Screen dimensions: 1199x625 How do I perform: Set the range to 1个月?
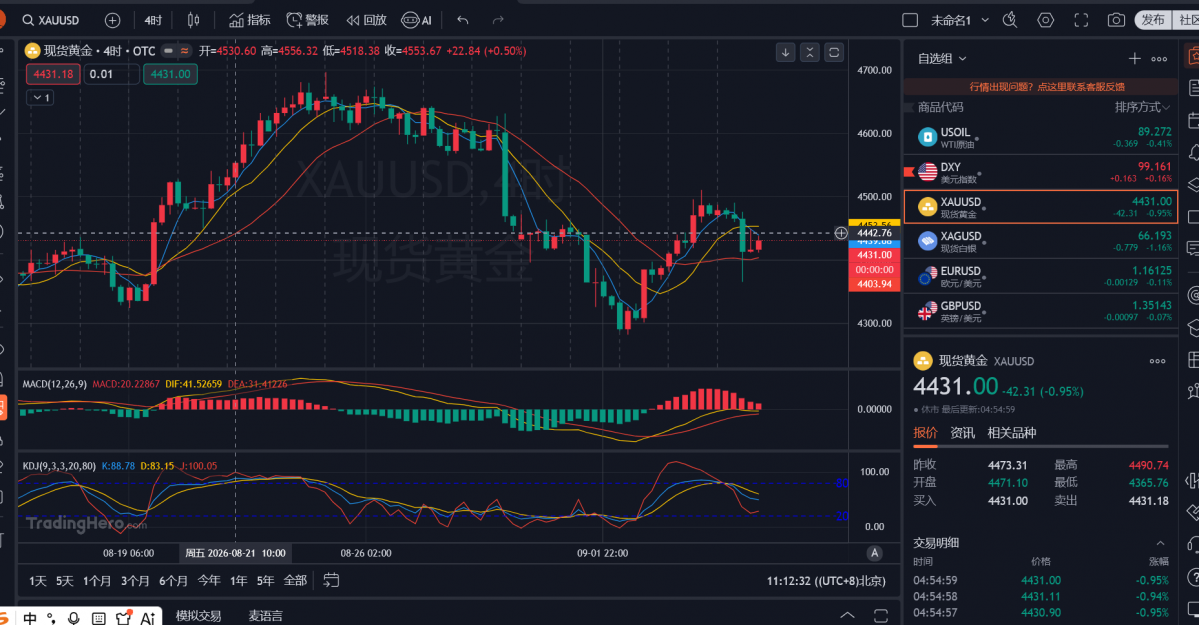click(x=97, y=581)
